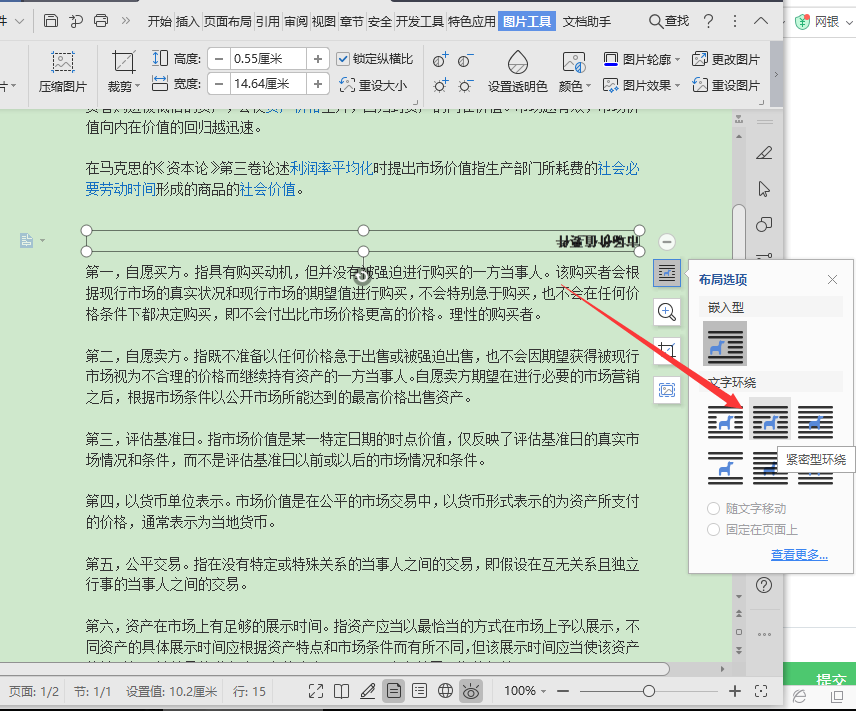Screen dimensions: 856x711
Task: Switch to reading view icon in status bar
Action: [x=341, y=691]
